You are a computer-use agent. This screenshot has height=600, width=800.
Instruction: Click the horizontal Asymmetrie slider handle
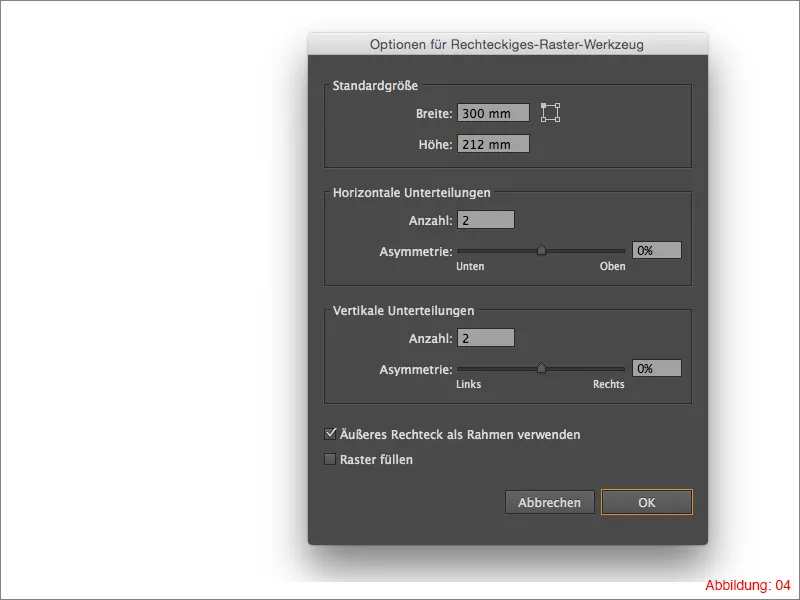coord(541,250)
